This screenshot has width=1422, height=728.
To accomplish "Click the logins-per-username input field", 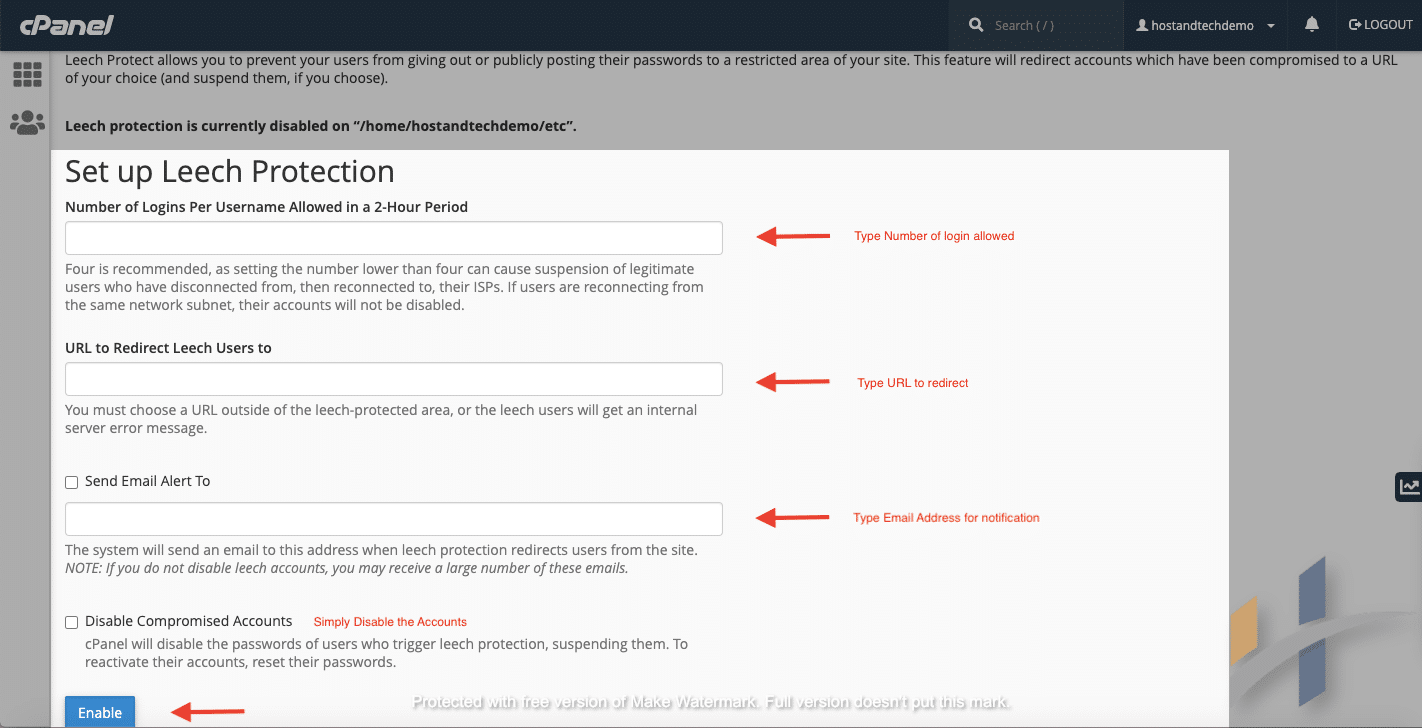I will [393, 238].
